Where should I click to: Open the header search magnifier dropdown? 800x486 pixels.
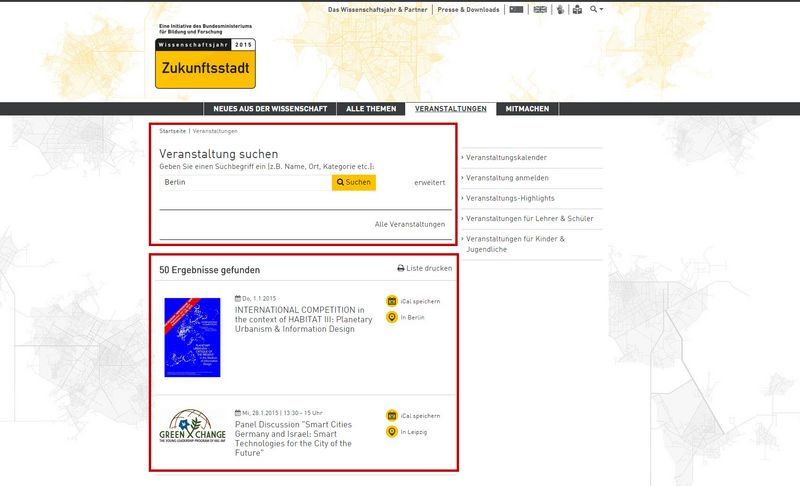tap(597, 9)
